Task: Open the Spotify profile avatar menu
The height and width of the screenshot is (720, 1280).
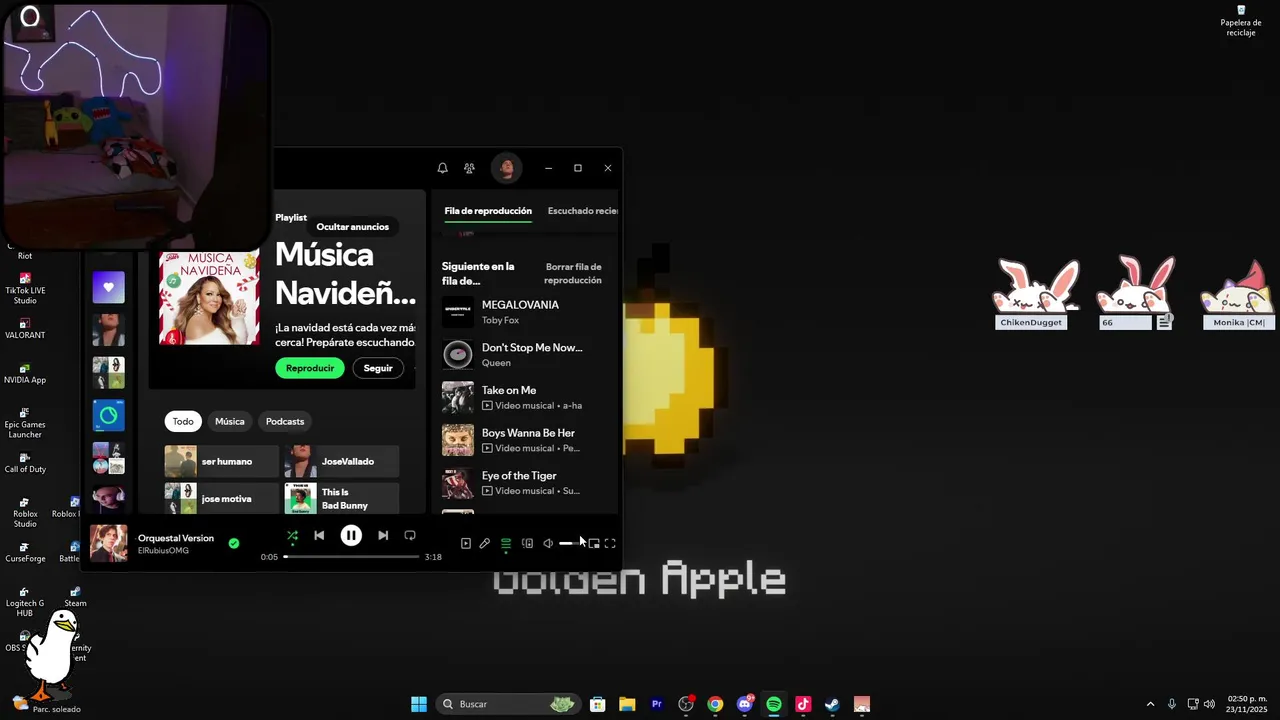Action: click(507, 168)
